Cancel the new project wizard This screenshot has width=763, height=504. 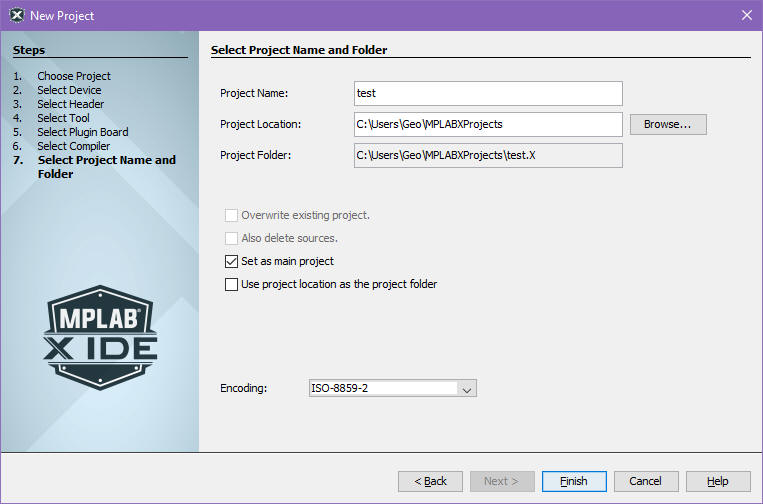click(646, 481)
